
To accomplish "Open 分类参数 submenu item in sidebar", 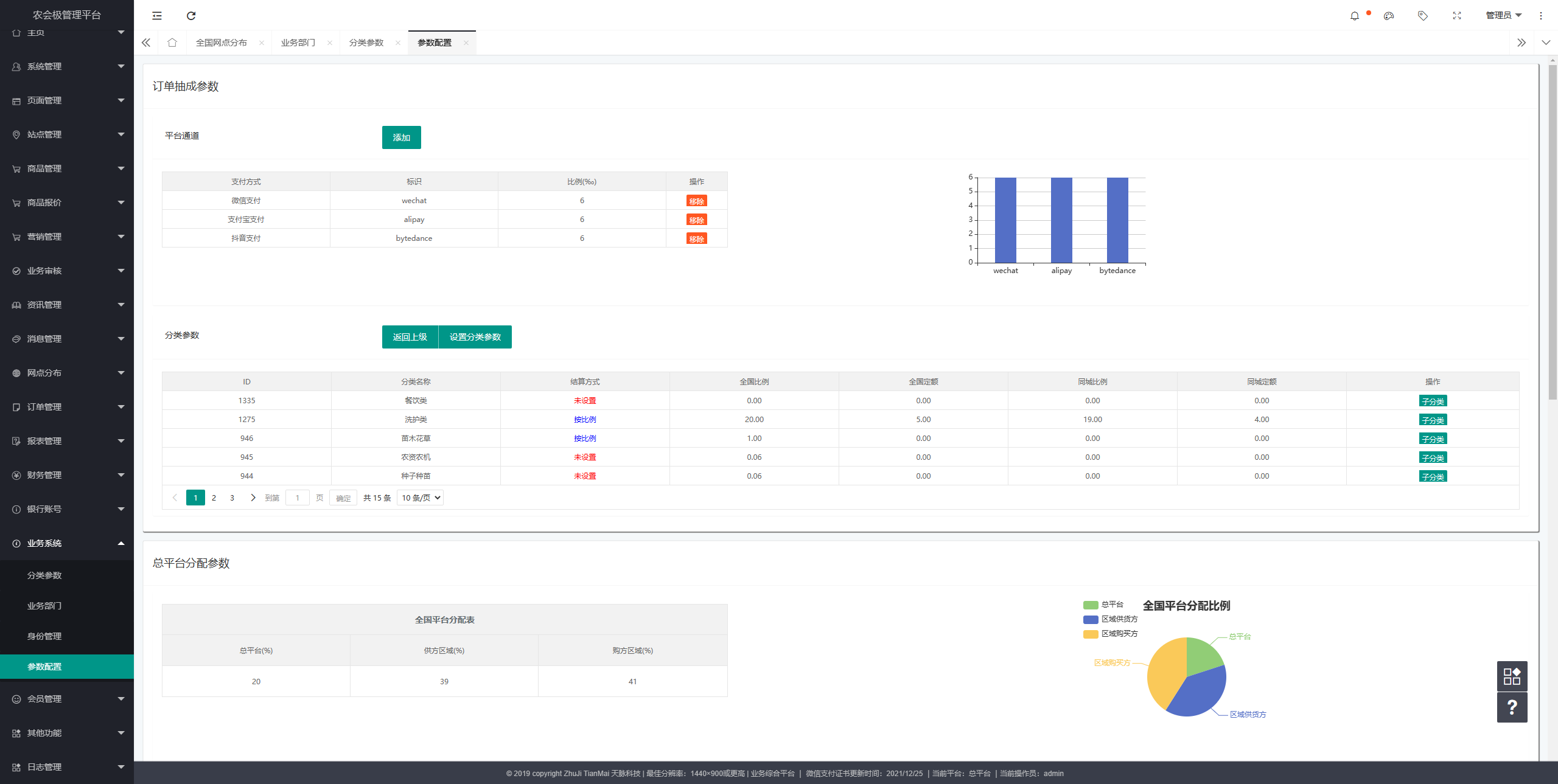I will [x=67, y=575].
